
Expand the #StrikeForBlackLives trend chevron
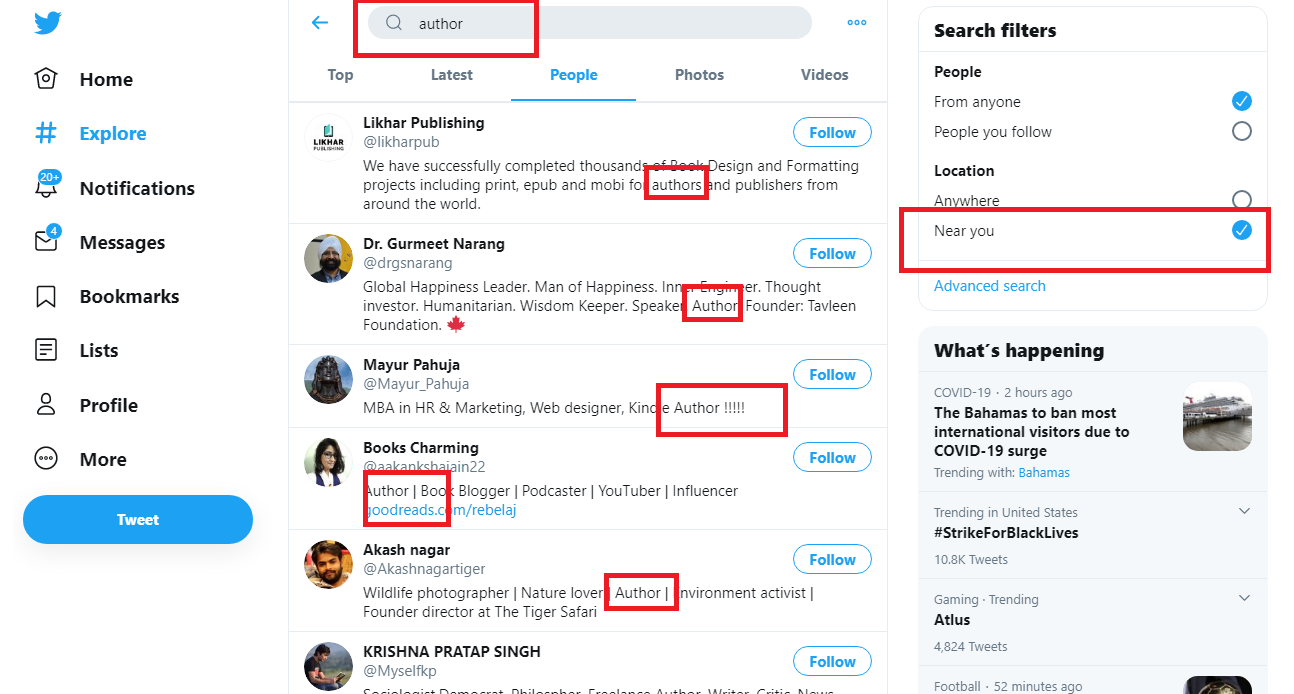tap(1244, 511)
